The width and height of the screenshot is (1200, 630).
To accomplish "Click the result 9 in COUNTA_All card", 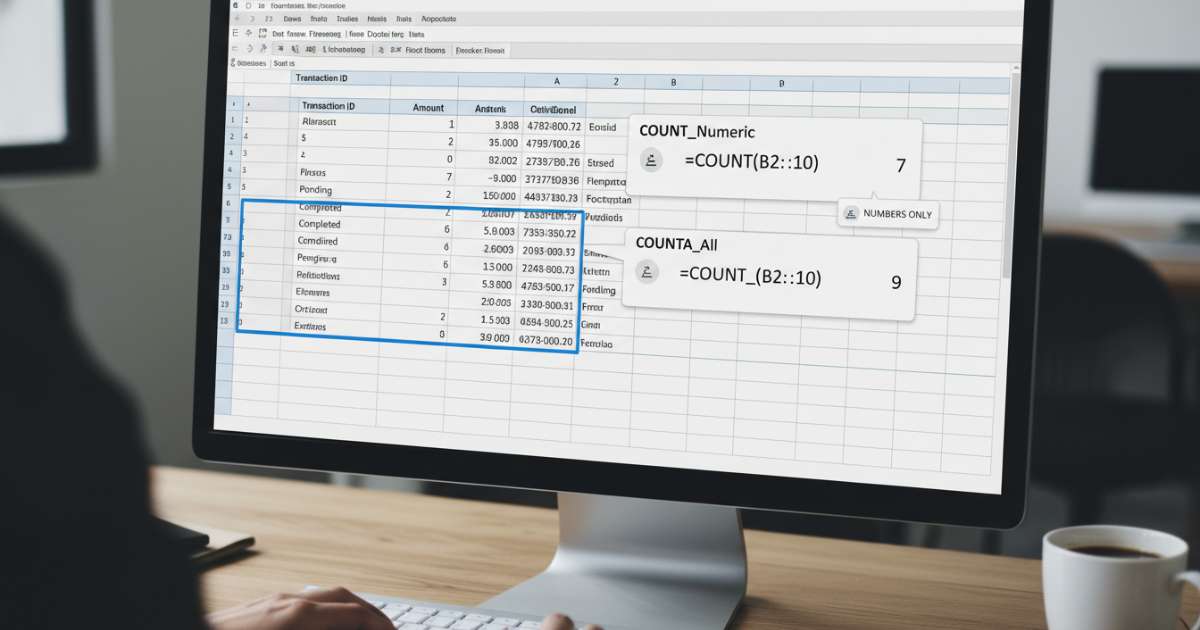I will point(896,282).
